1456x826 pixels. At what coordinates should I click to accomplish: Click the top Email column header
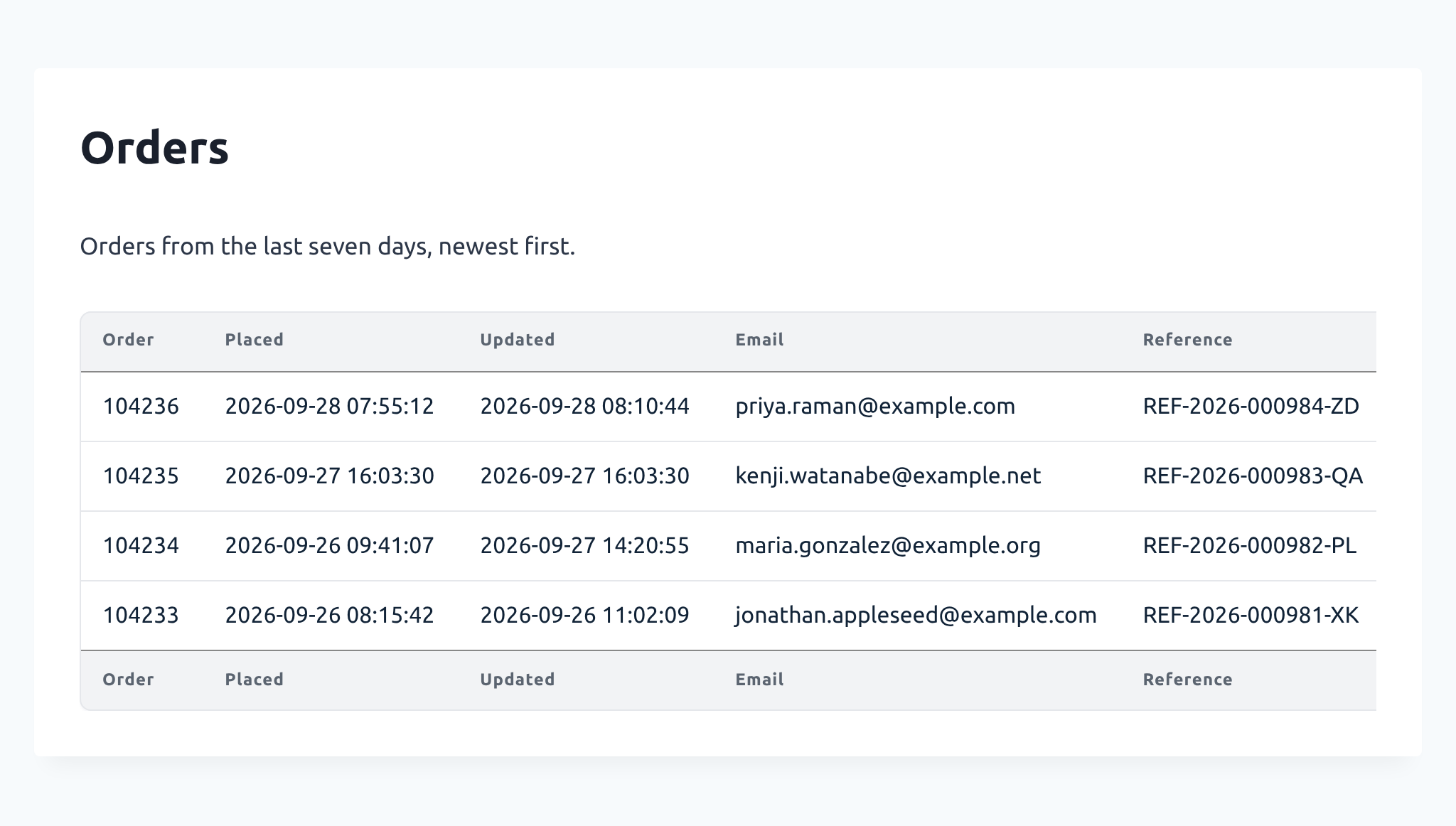click(x=759, y=340)
